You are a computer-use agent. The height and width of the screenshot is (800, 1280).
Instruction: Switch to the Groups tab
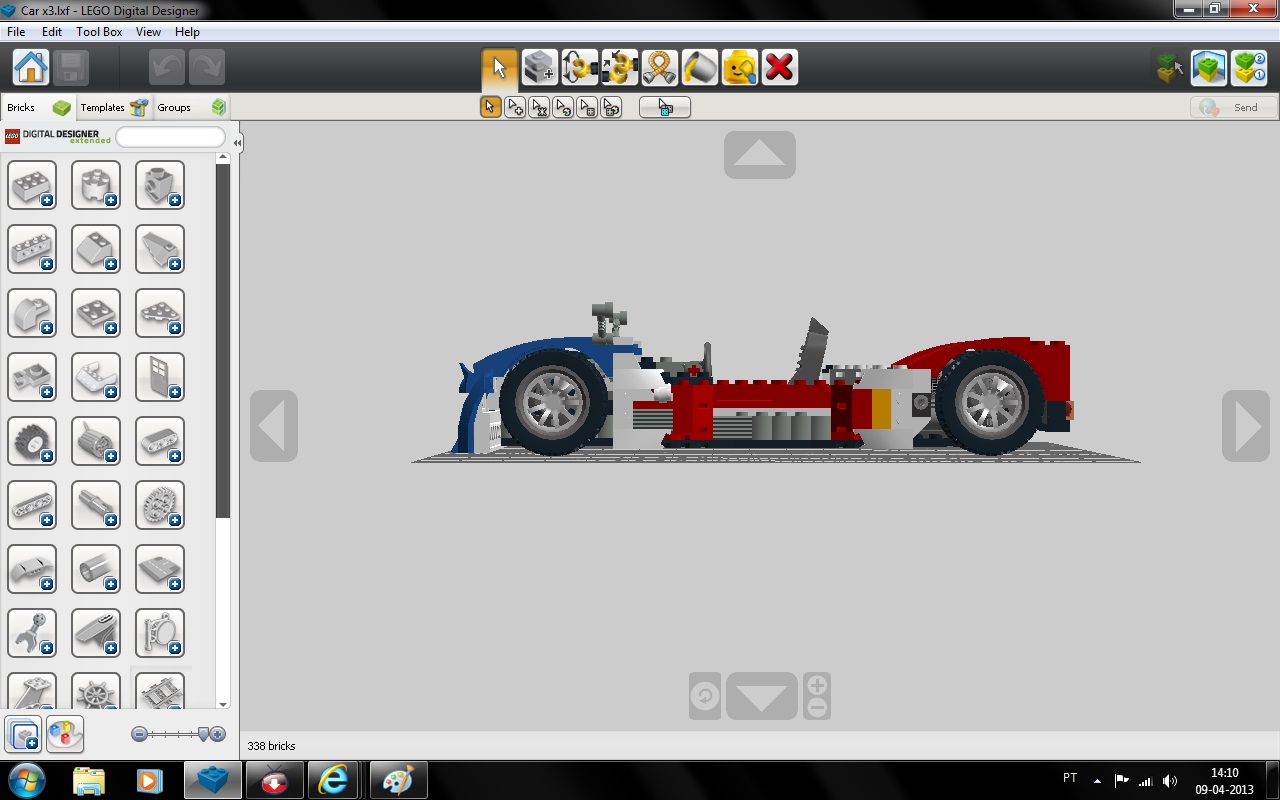point(191,107)
